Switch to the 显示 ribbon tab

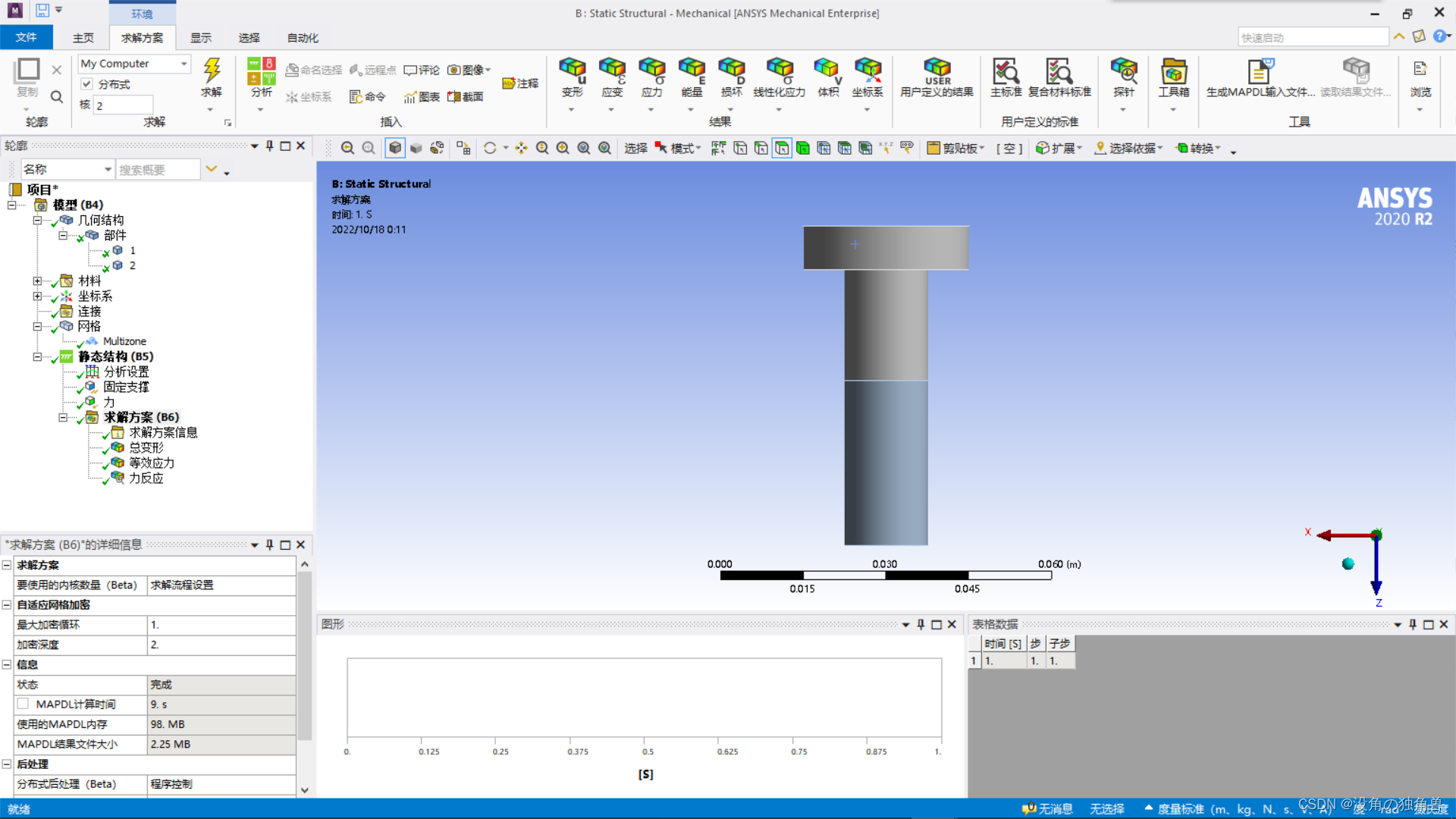click(201, 38)
